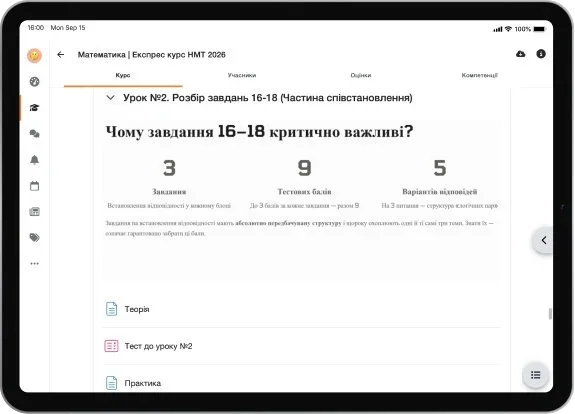
Task: Switch to the Учасники tab
Action: pos(242,75)
